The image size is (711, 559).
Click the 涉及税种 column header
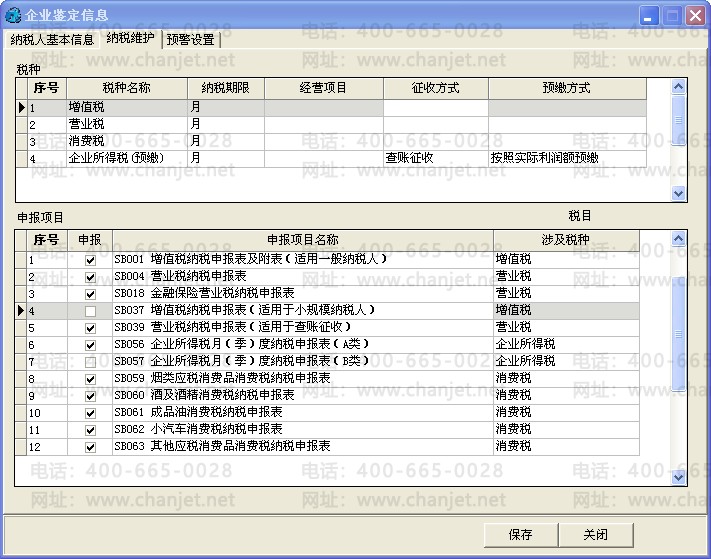tap(566, 240)
